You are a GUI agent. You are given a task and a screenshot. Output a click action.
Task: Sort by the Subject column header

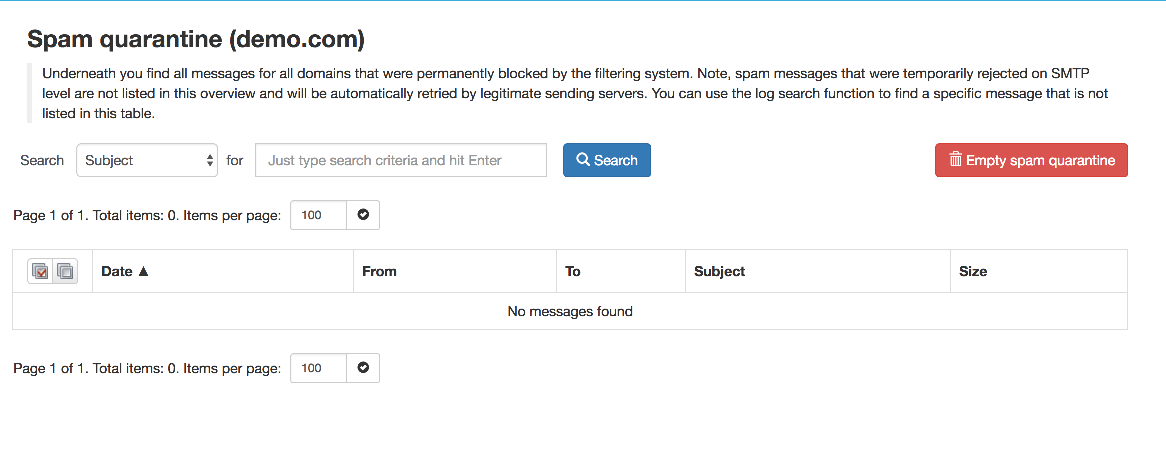coord(719,271)
